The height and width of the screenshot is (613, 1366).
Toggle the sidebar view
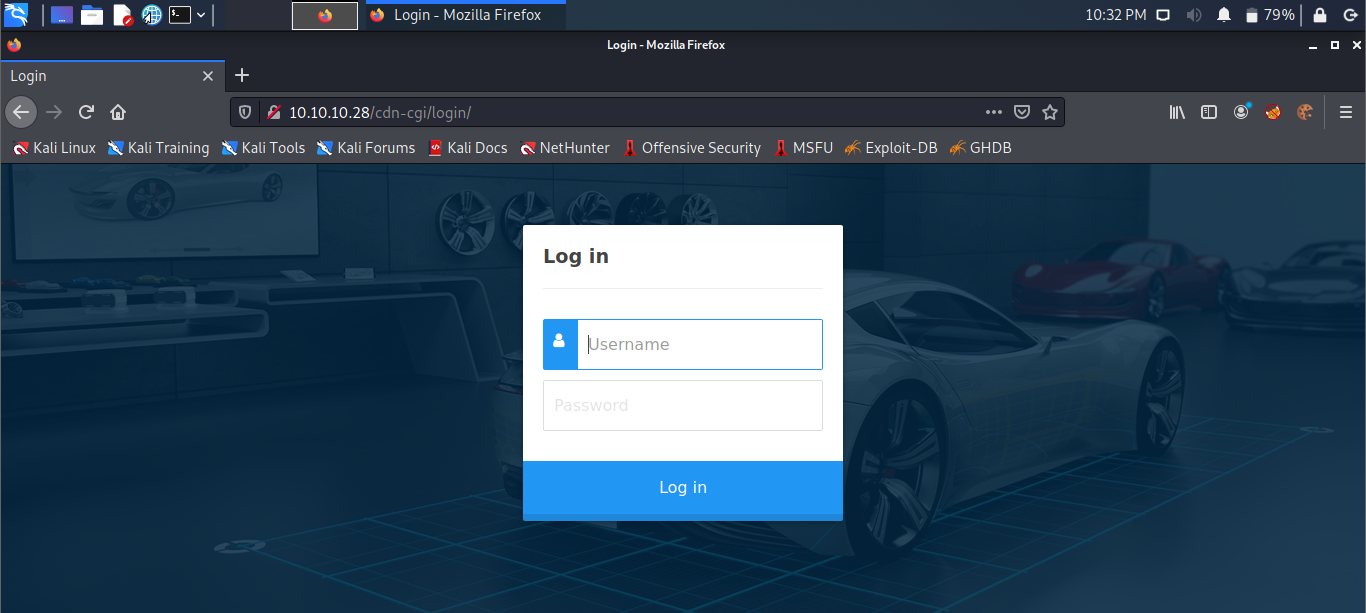coord(1209,112)
